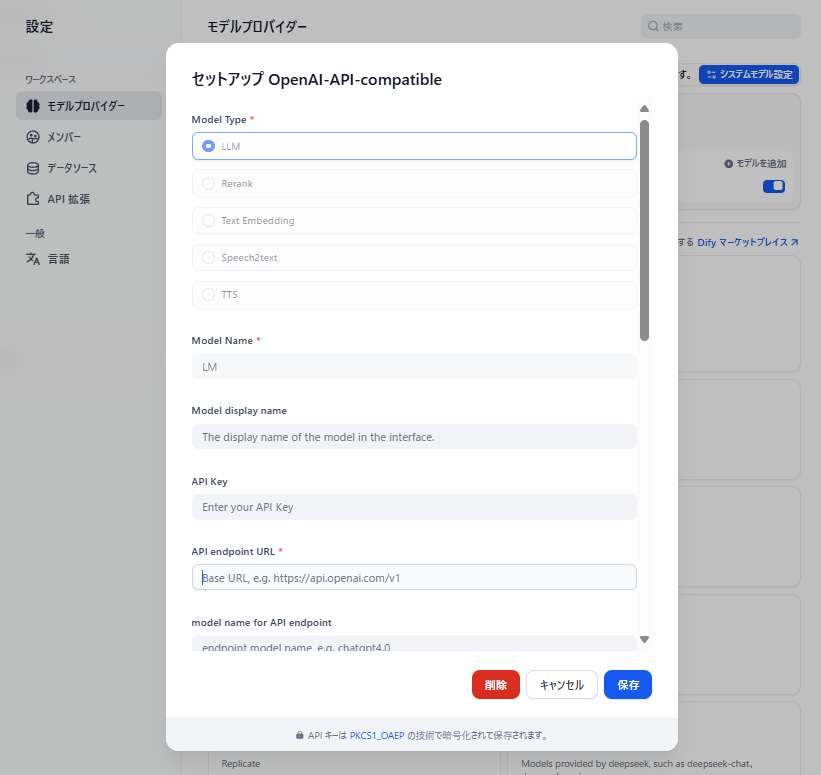Click the API endpoint URL field
This screenshot has height=775, width=821.
(x=413, y=578)
